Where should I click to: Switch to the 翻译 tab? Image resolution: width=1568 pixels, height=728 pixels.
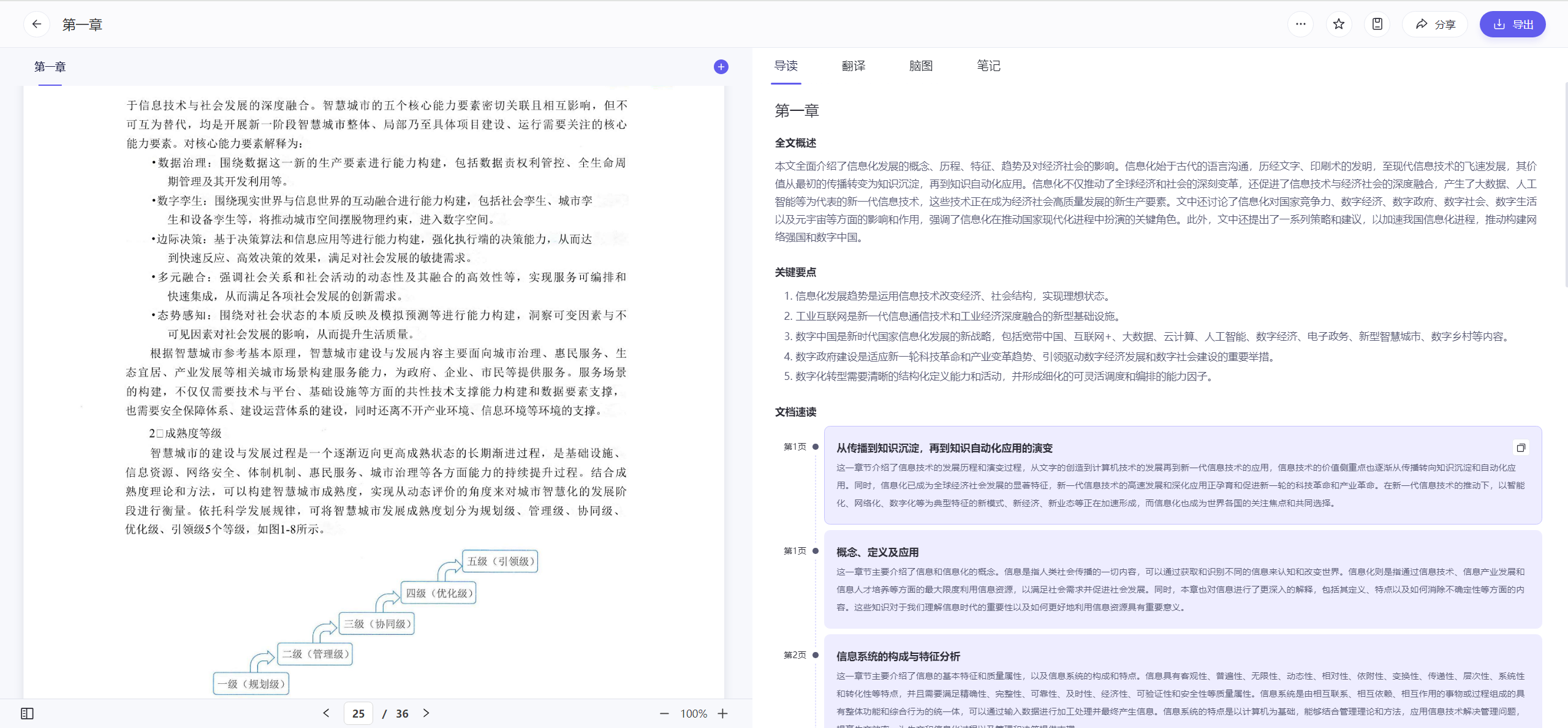853,66
